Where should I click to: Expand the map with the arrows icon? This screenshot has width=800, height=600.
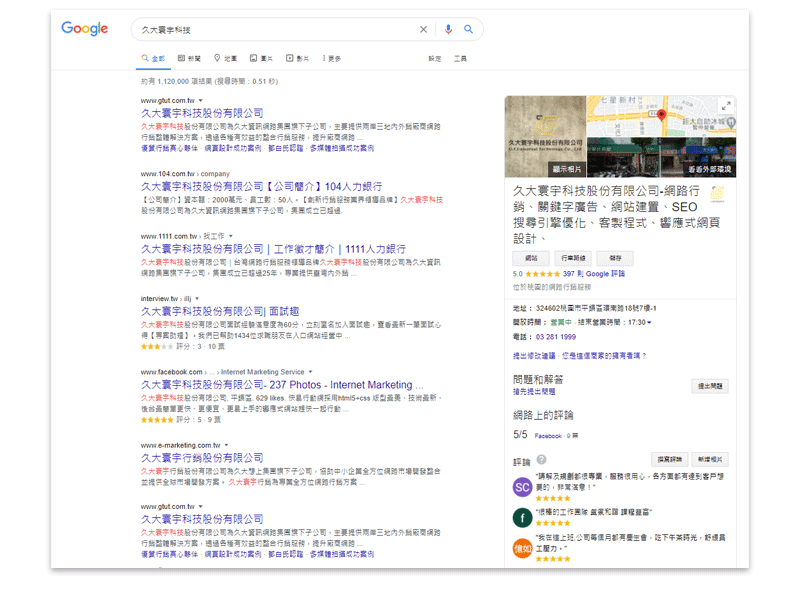[726, 106]
